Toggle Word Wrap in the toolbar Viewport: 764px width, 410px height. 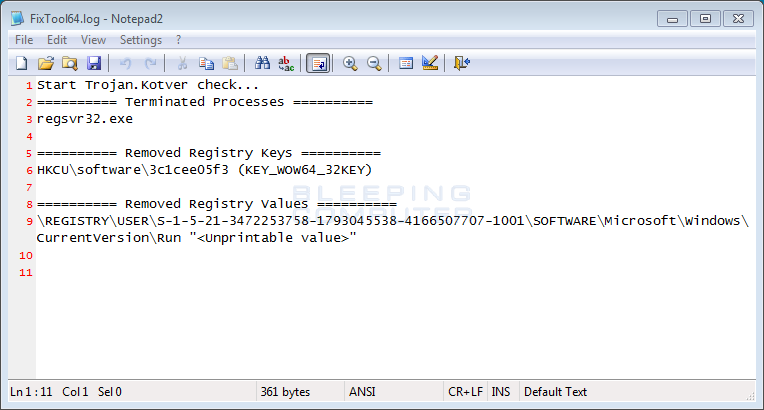[318, 63]
